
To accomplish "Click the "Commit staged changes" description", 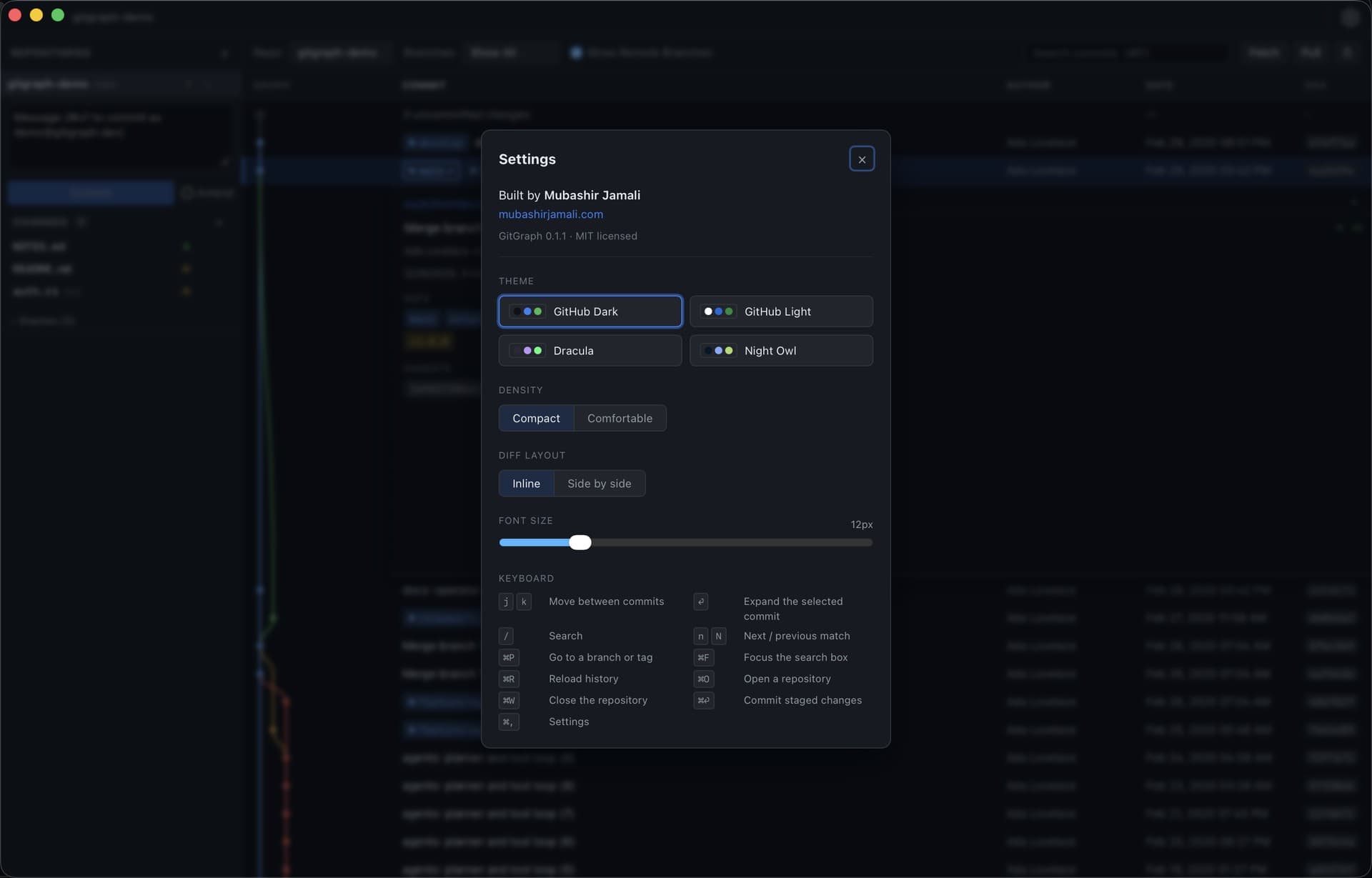I will click(x=802, y=700).
